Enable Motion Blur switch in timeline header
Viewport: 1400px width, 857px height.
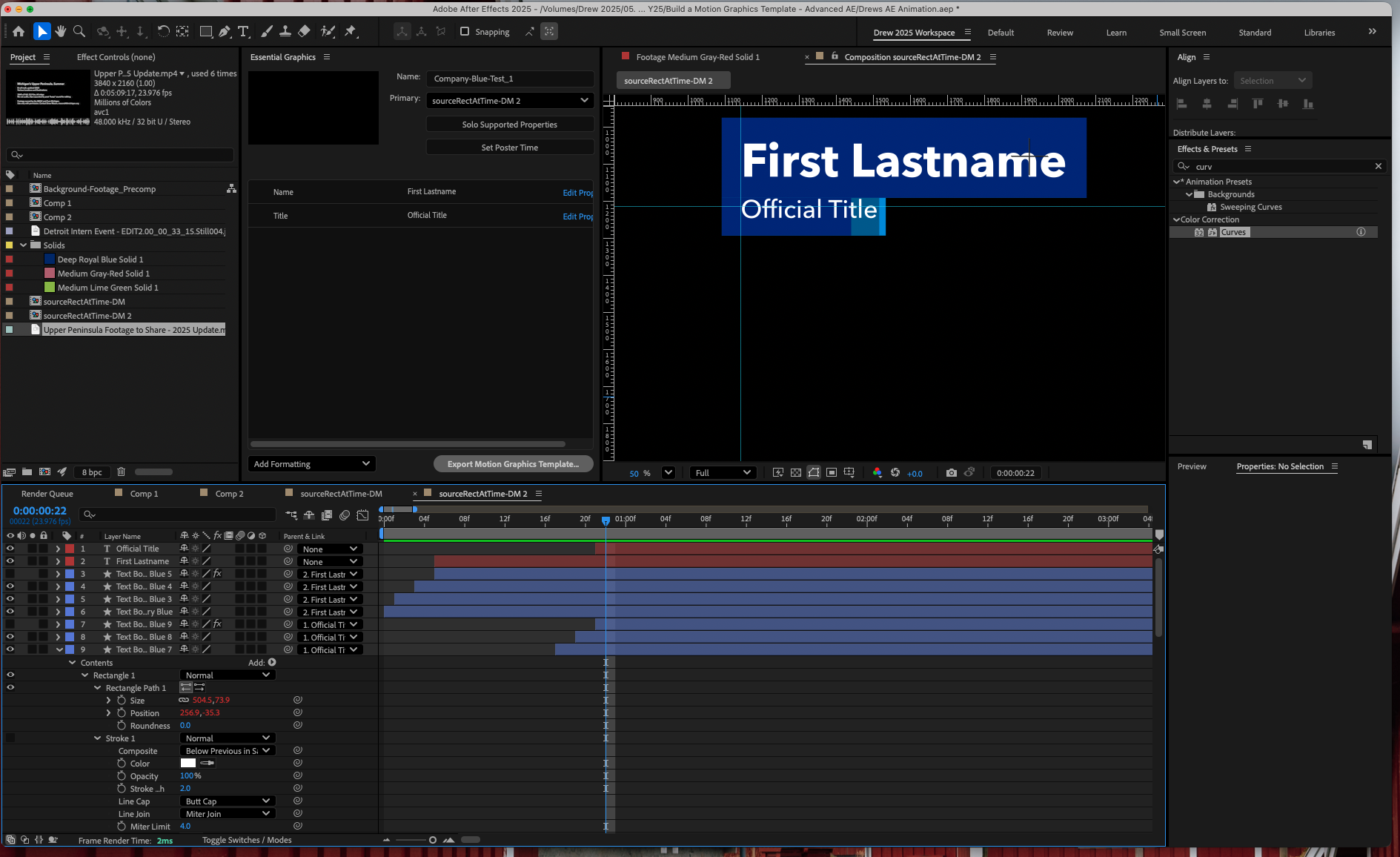345,515
